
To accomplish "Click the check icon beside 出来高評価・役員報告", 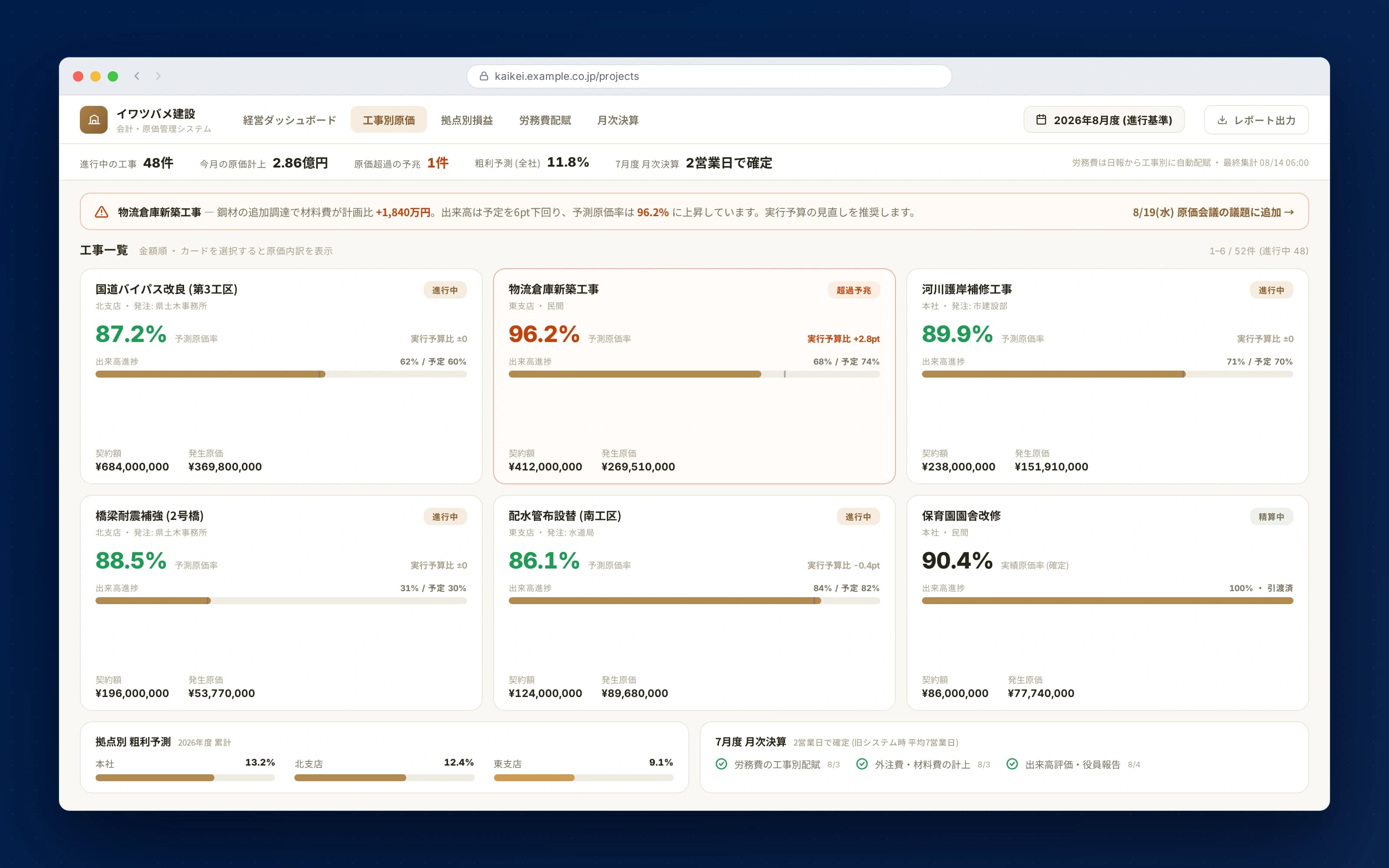I will pos(1012,764).
